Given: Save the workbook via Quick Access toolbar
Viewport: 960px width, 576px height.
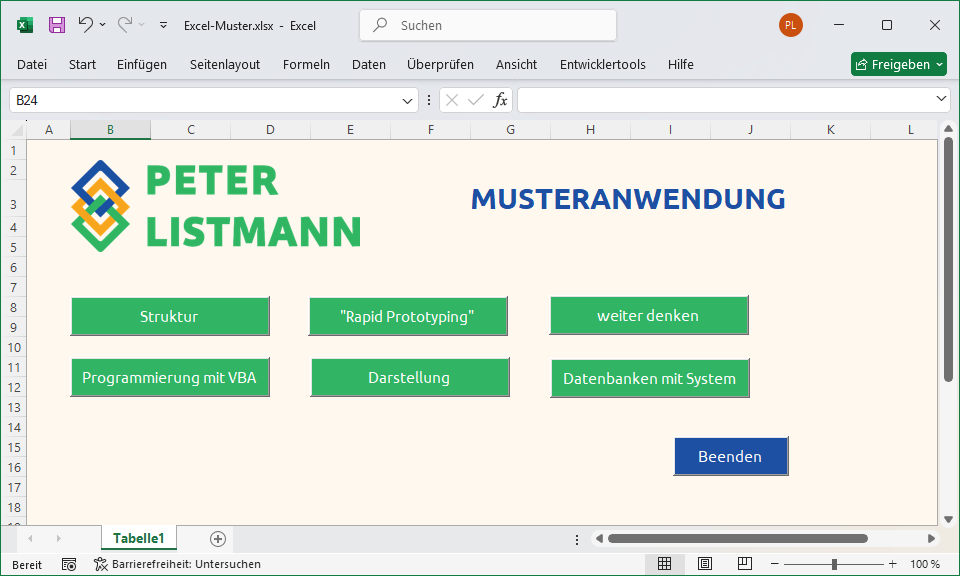Looking at the screenshot, I should [x=56, y=25].
